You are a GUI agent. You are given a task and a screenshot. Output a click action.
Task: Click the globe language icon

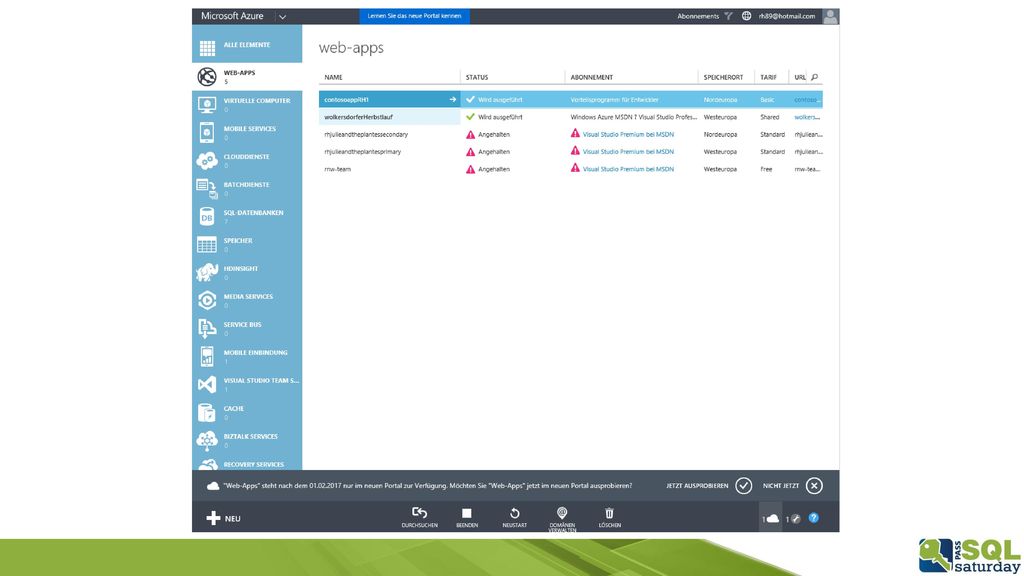746,16
